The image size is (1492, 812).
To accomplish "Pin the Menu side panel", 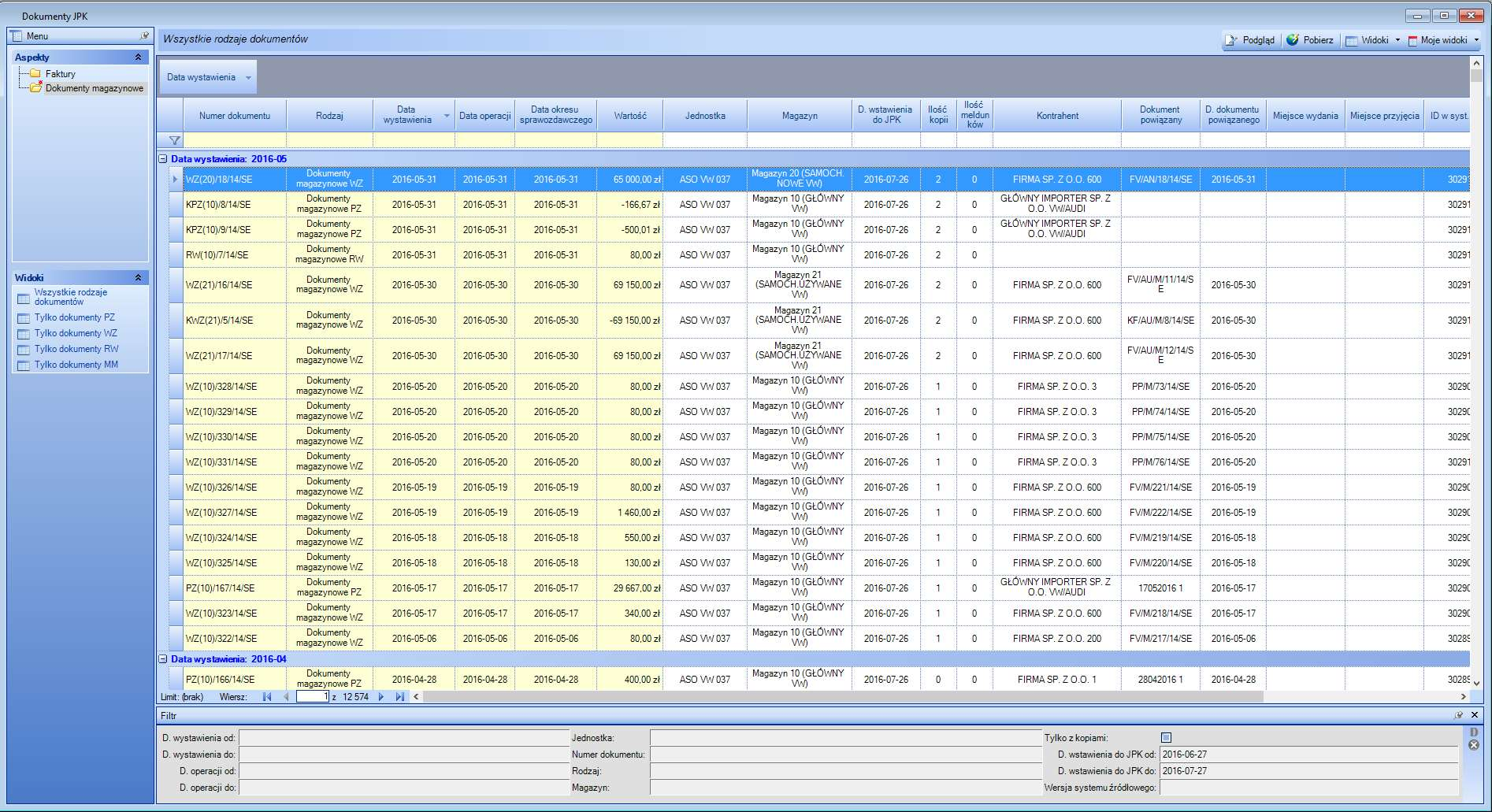I will 144,36.
